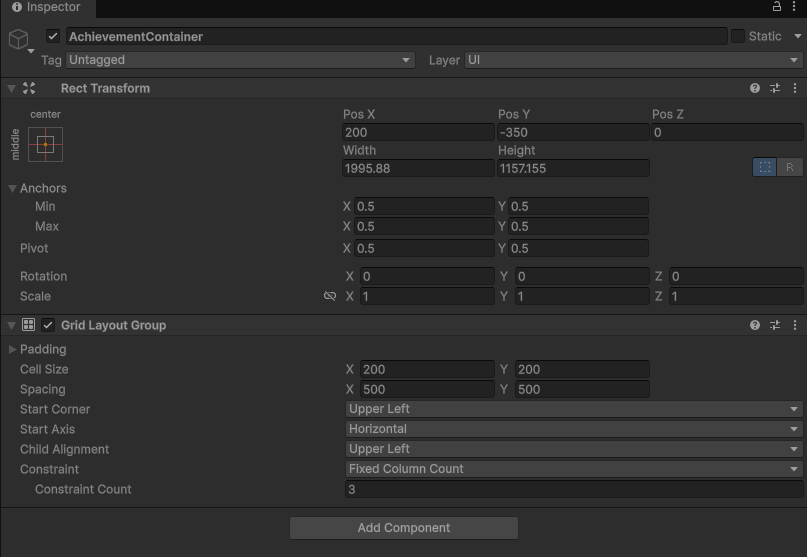Image resolution: width=807 pixels, height=557 pixels.
Task: Click the GameObject cube icon
Action: pos(19,39)
